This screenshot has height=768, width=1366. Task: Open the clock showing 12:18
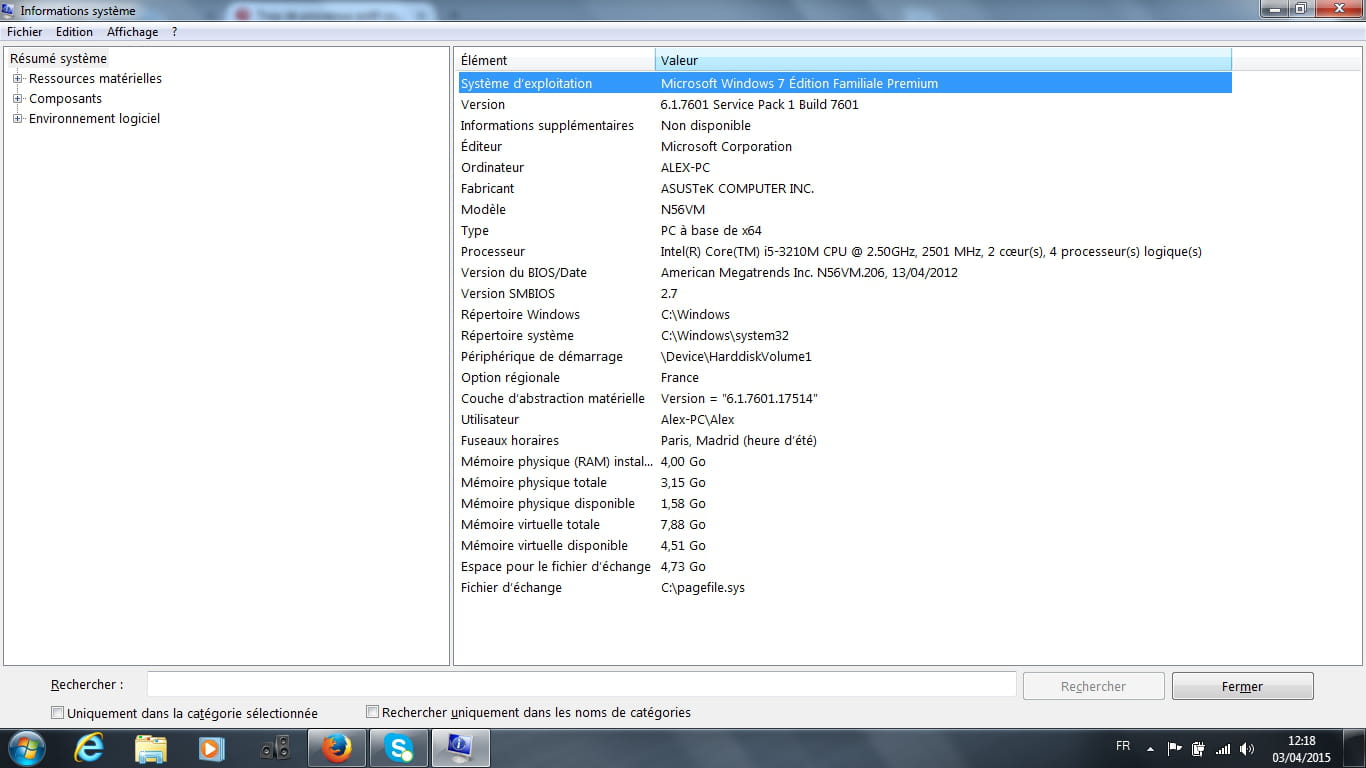coord(1301,749)
